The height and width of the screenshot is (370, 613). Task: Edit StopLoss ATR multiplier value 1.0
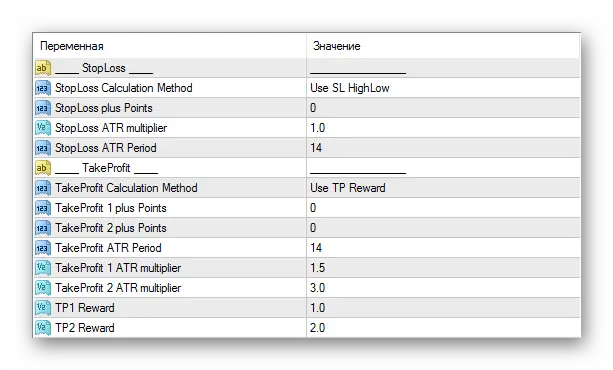tap(443, 128)
